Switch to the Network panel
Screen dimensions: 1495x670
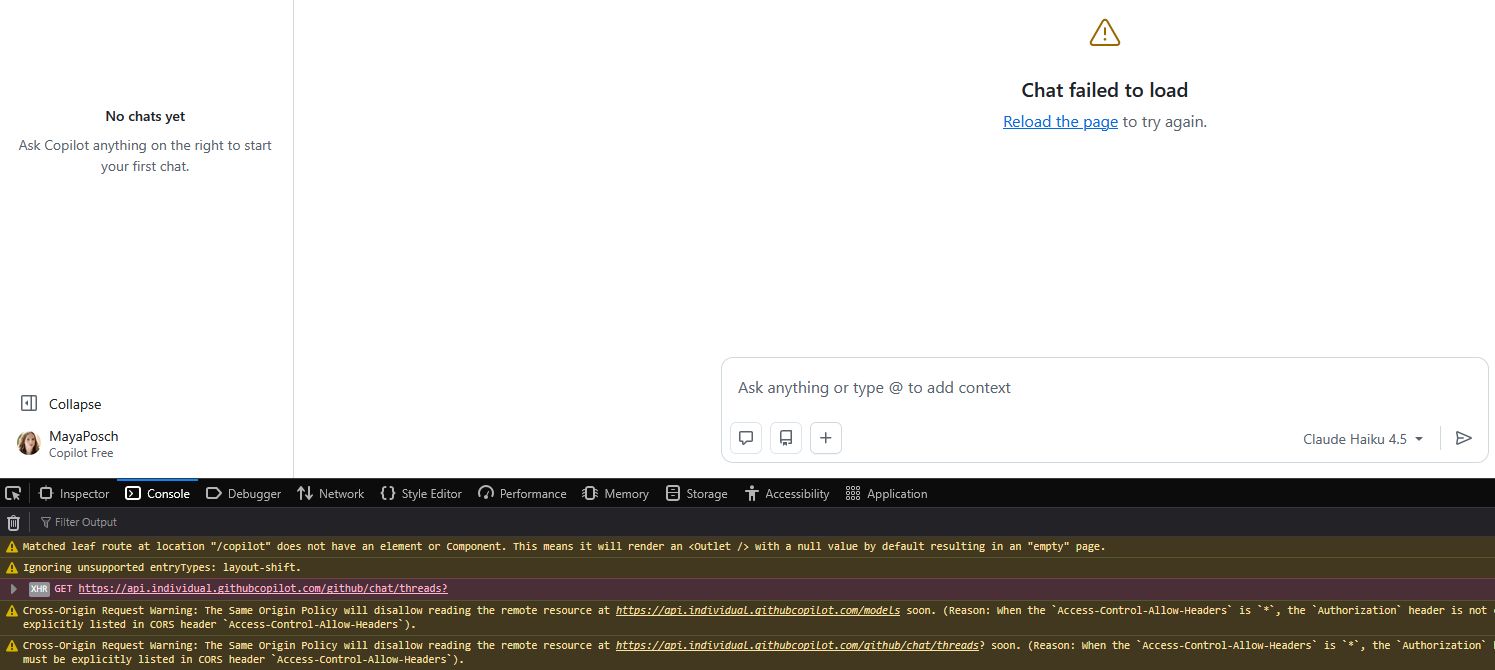331,493
